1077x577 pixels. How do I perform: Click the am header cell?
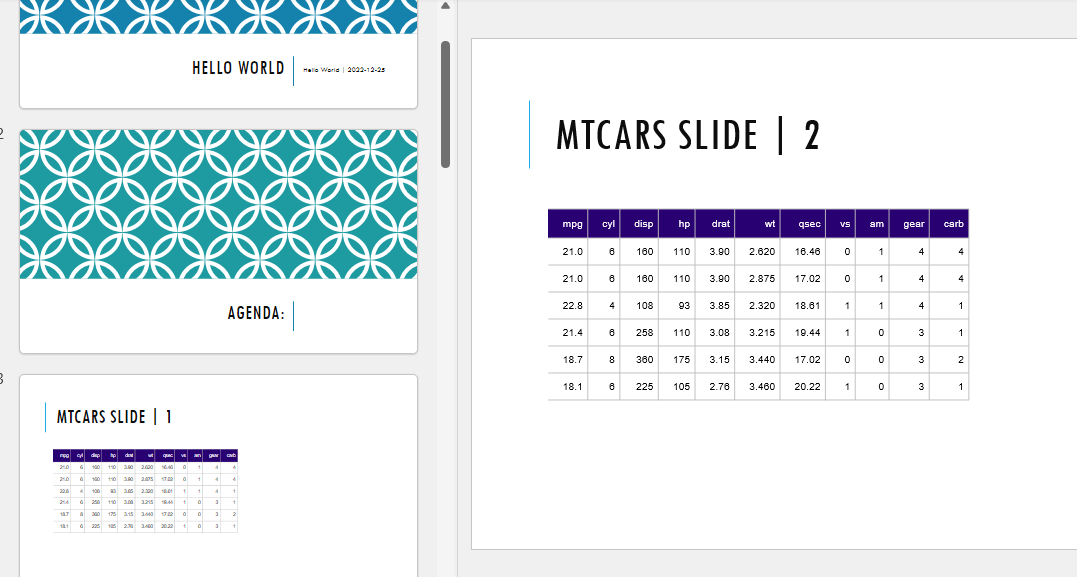tap(872, 224)
